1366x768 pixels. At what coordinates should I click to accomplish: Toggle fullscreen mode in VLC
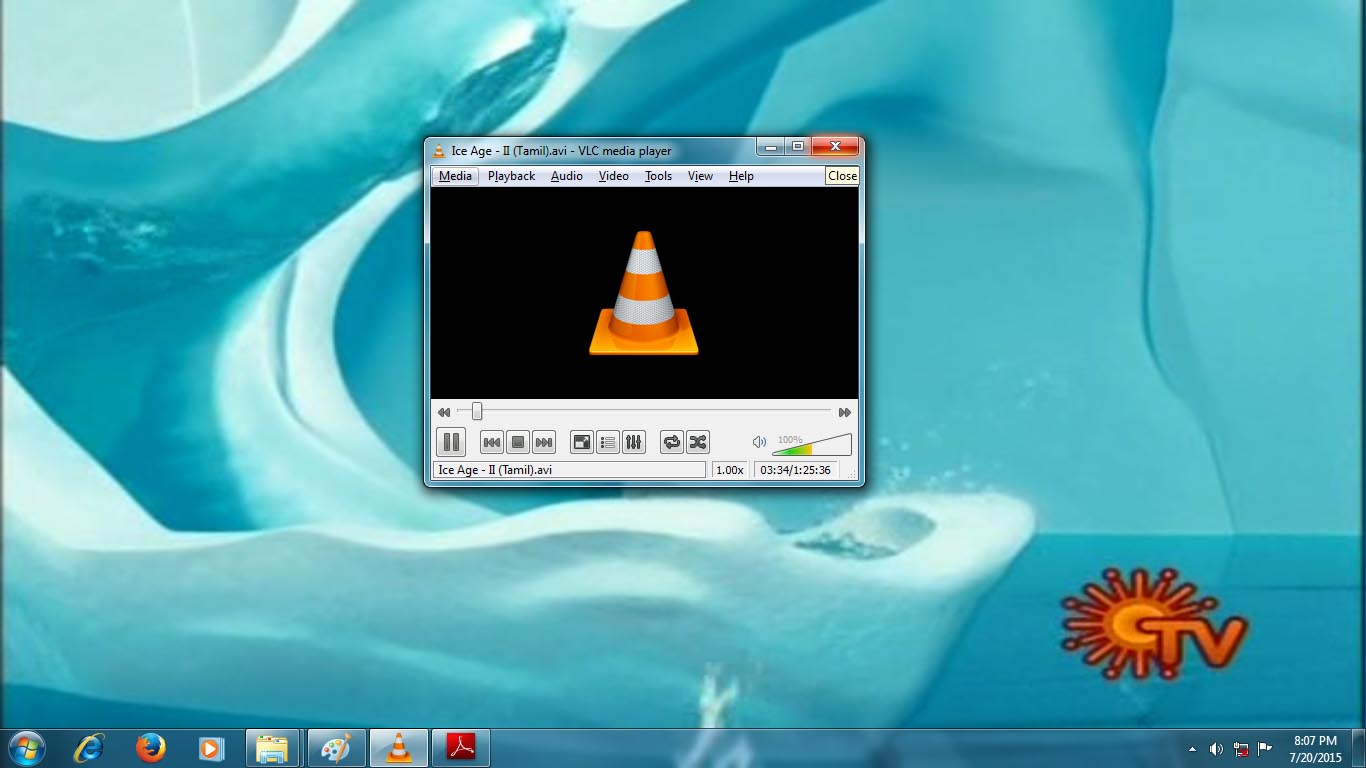click(x=581, y=442)
